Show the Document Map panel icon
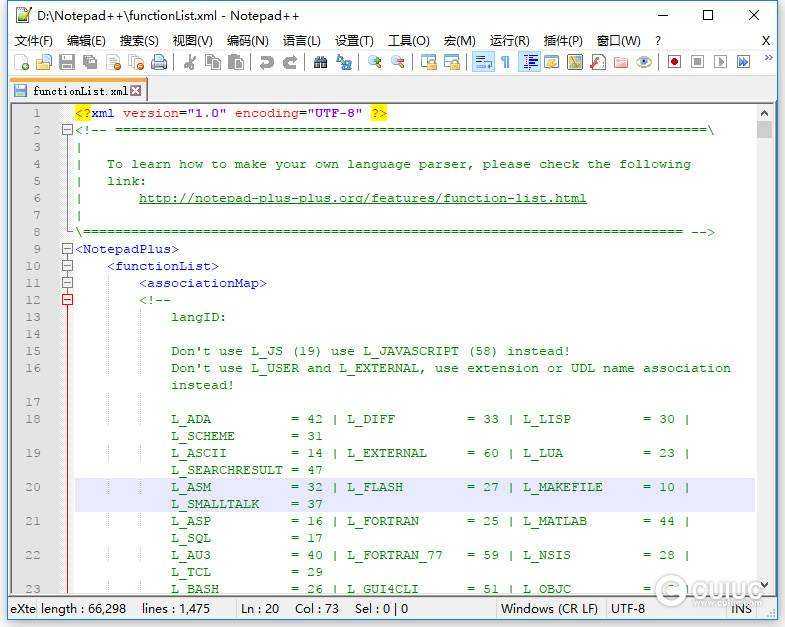 575,62
